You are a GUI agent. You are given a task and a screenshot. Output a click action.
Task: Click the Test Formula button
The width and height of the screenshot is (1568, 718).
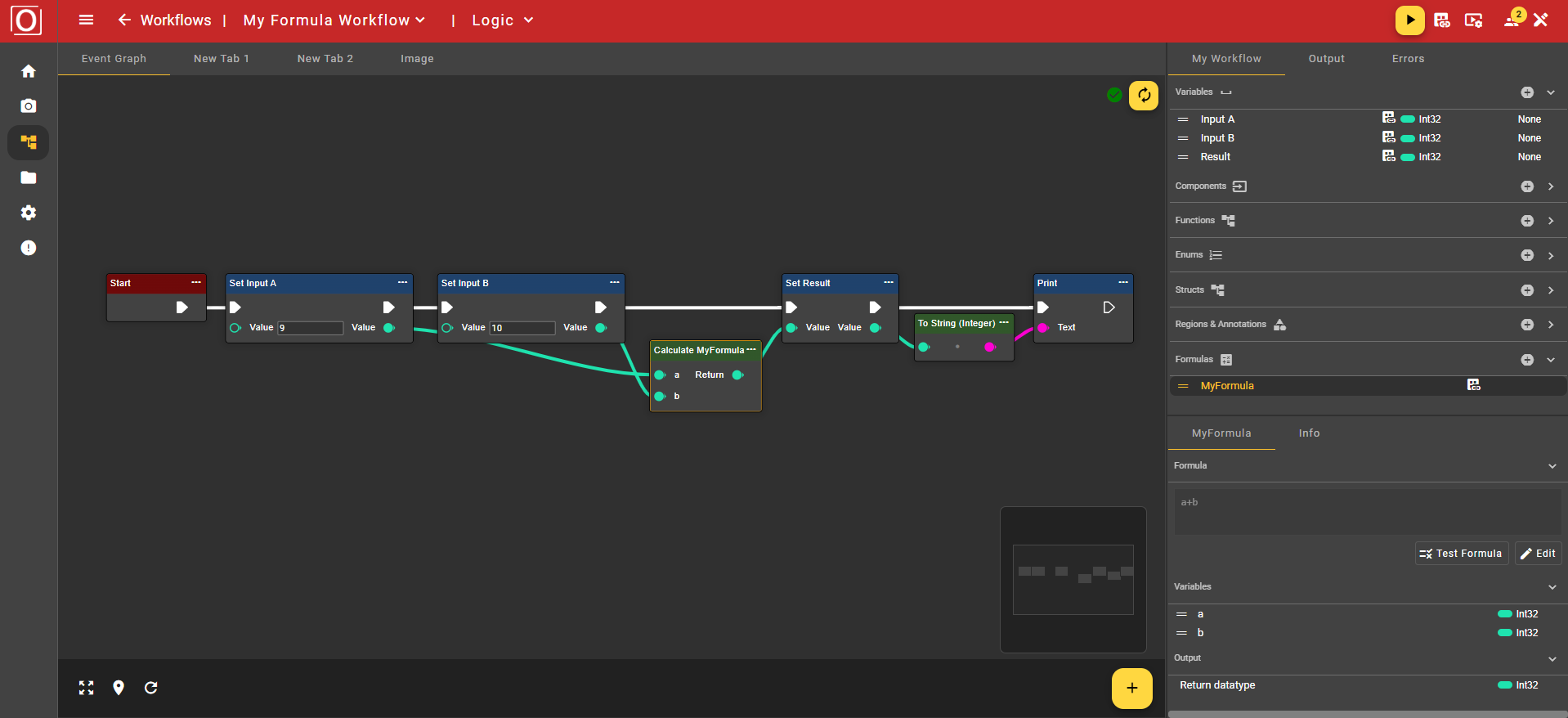1461,554
